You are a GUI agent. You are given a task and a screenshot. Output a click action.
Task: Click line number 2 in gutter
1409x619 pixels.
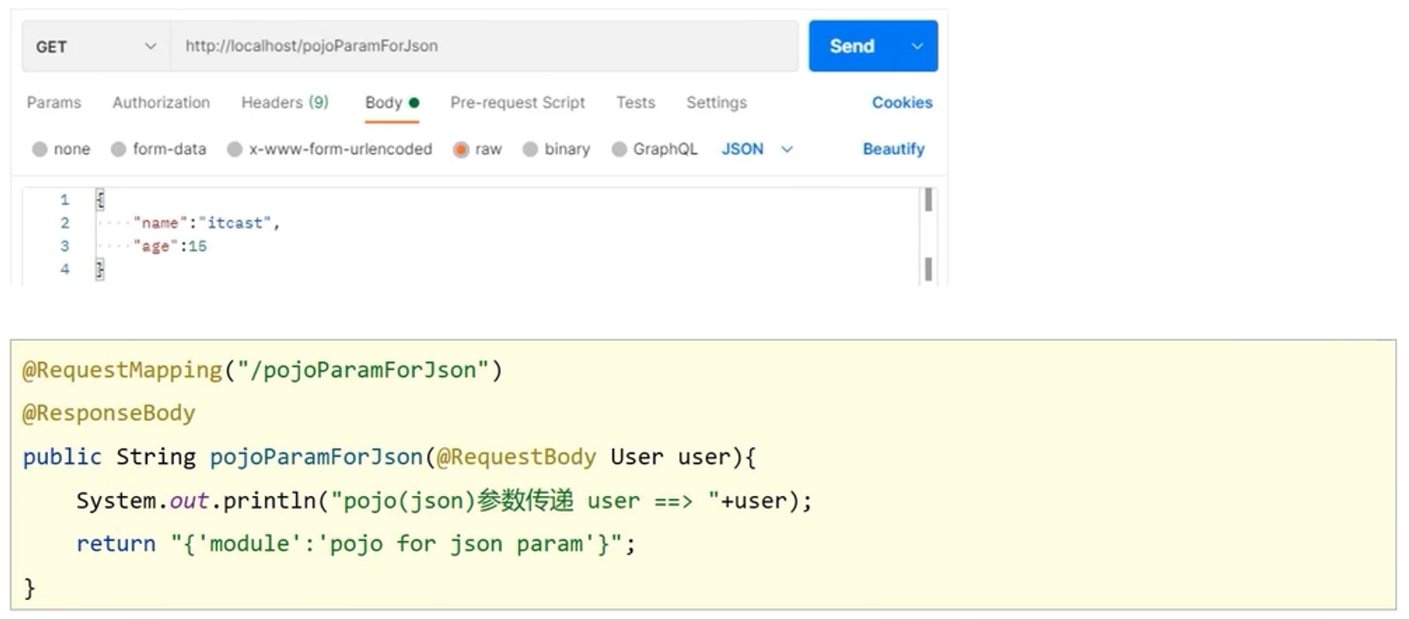[x=65, y=223]
